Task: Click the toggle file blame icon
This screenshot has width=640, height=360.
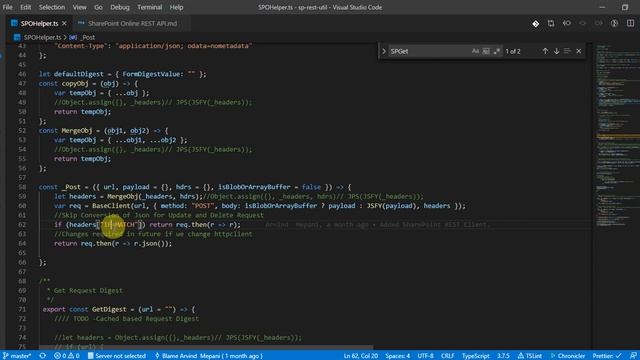Action: coord(567,24)
